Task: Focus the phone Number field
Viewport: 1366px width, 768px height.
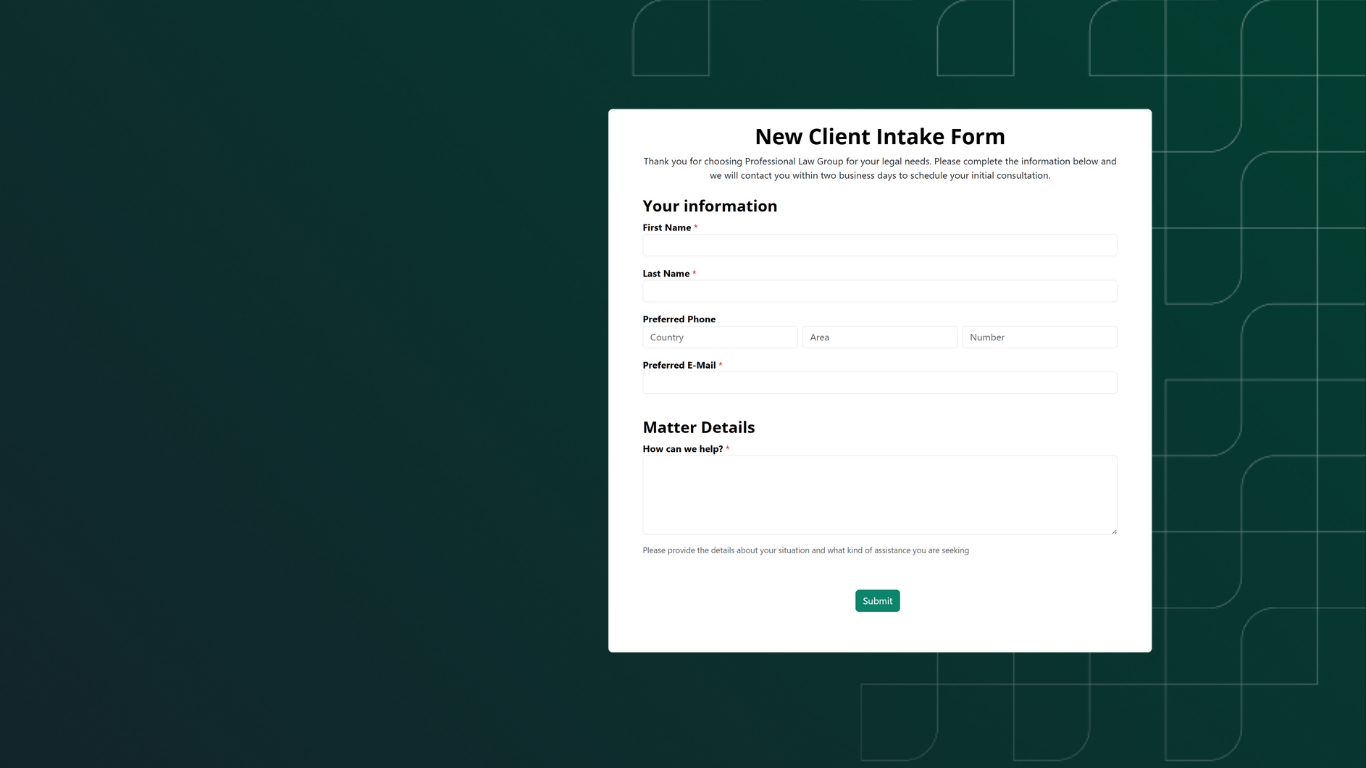Action: 1039,337
